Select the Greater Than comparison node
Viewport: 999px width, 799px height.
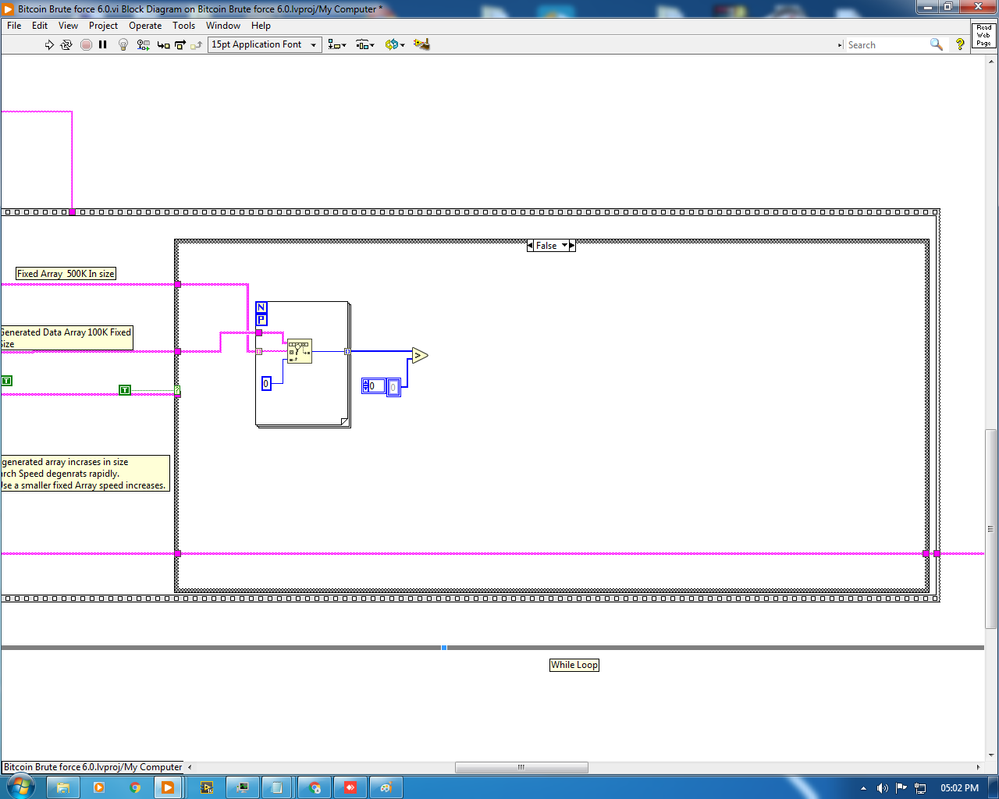tap(419, 355)
